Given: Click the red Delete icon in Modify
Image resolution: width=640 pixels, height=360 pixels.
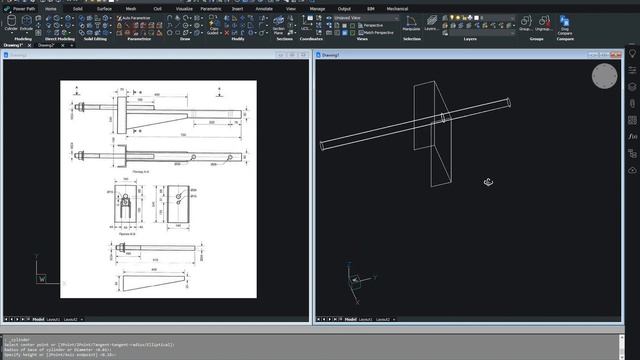Looking at the screenshot, I should point(227,33).
